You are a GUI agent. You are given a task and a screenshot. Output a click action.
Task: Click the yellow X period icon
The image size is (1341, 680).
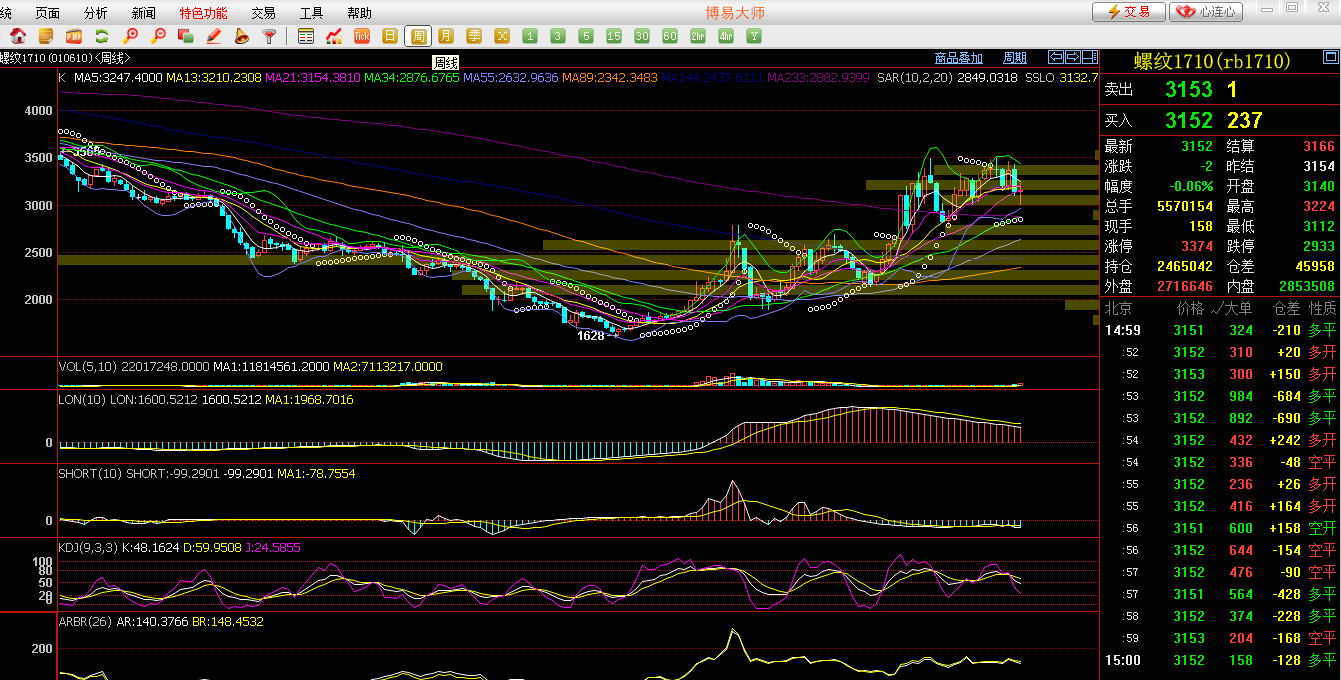pyautogui.click(x=502, y=36)
